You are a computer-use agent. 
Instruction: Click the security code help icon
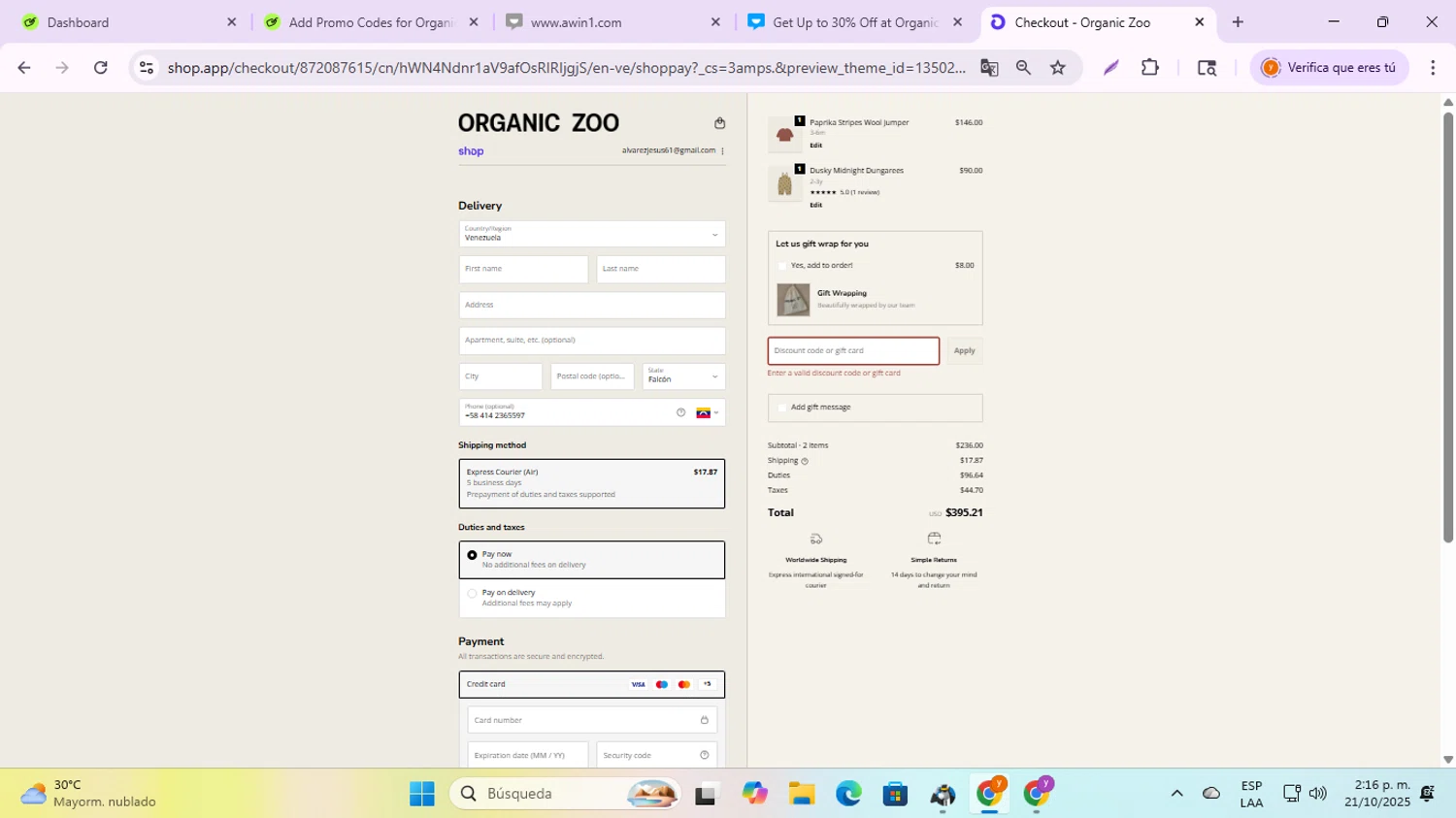click(704, 755)
